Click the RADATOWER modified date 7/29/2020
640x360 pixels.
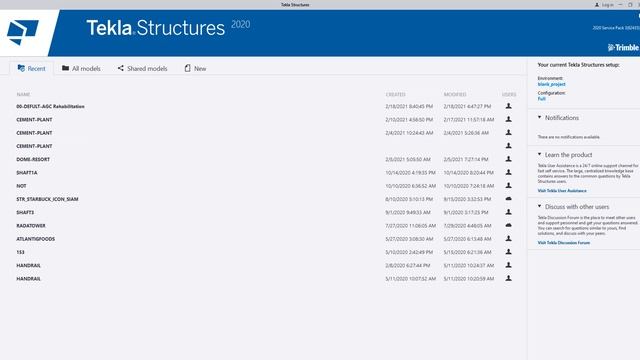pos(467,225)
